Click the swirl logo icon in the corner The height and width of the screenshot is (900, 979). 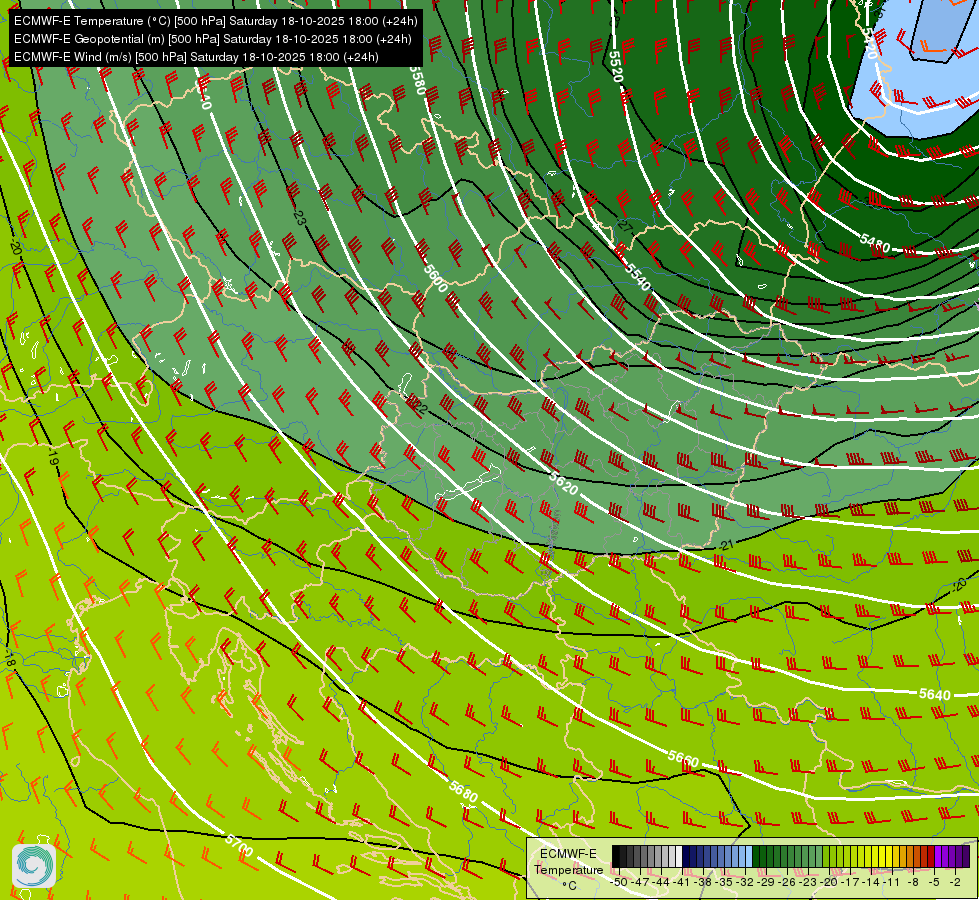34,865
